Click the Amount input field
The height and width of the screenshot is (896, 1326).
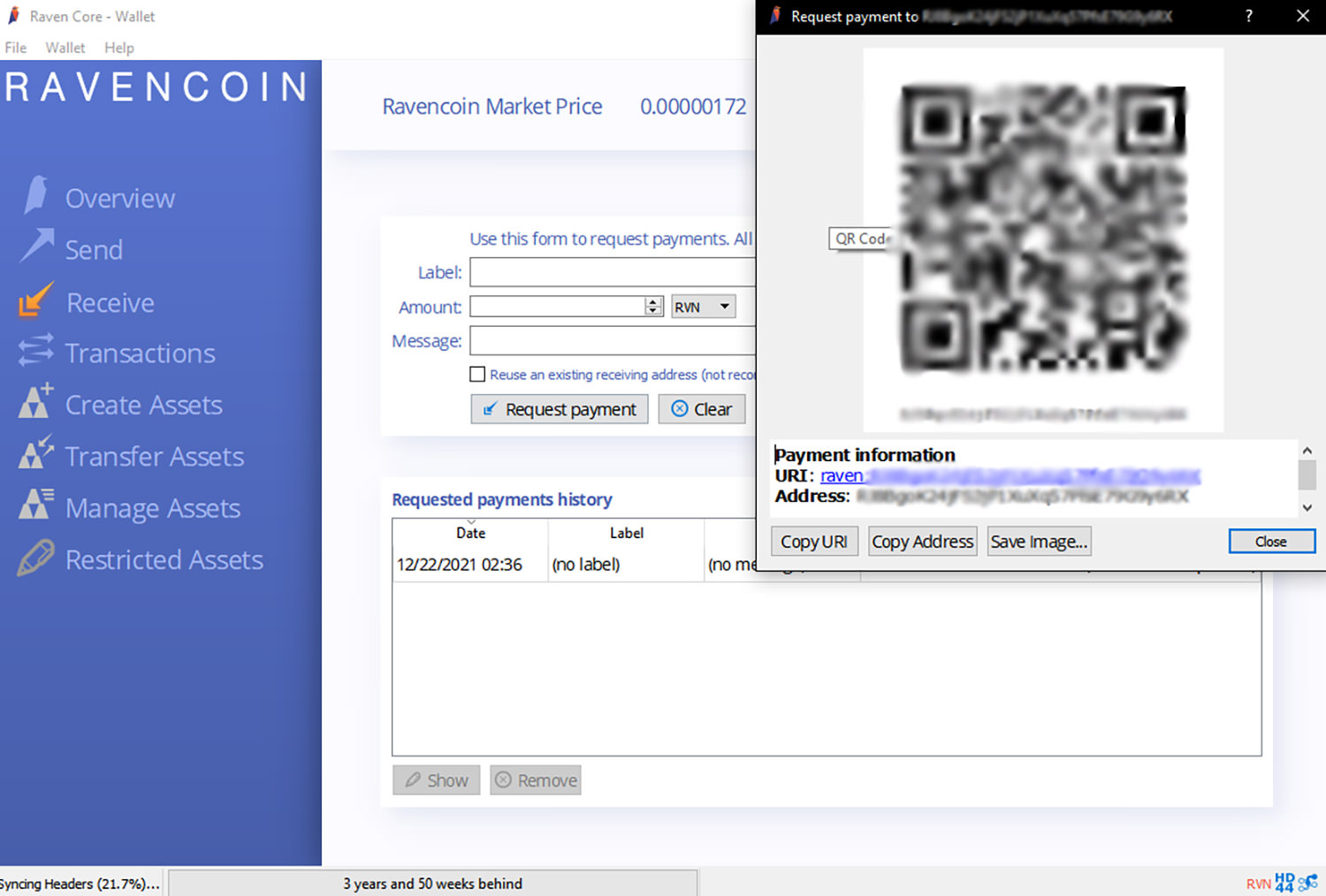point(558,307)
